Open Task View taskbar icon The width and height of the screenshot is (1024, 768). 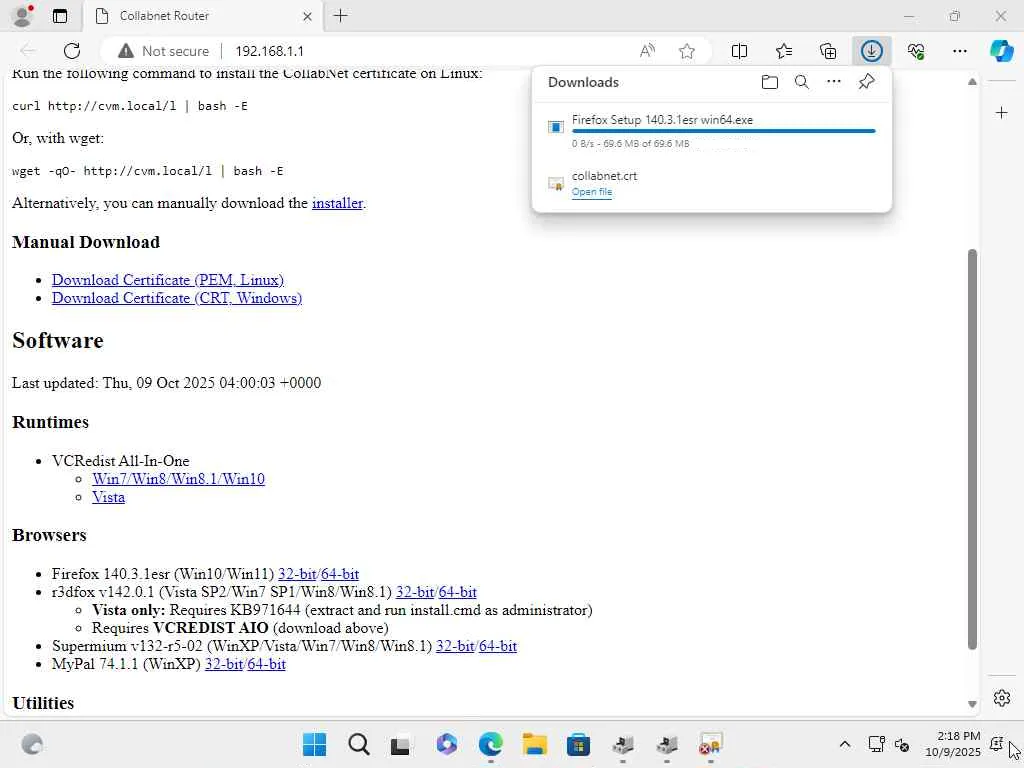tap(400, 744)
